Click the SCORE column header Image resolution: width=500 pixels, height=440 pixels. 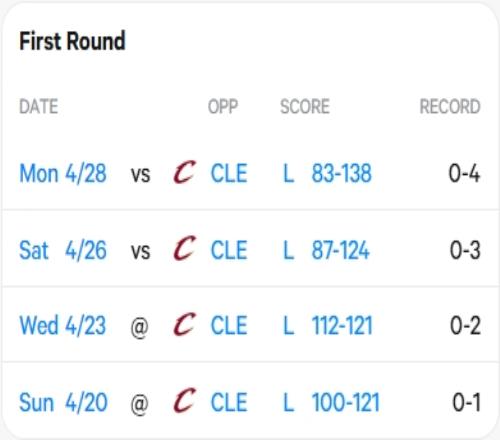pyautogui.click(x=305, y=107)
